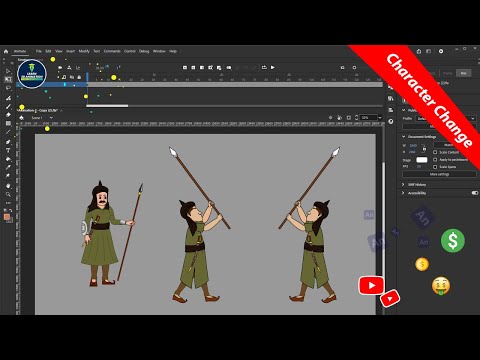Image resolution: width=480 pixels, height=360 pixels.
Task: Click the timeline horizontal scrollbar thumb
Action: pyautogui.click(x=107, y=106)
